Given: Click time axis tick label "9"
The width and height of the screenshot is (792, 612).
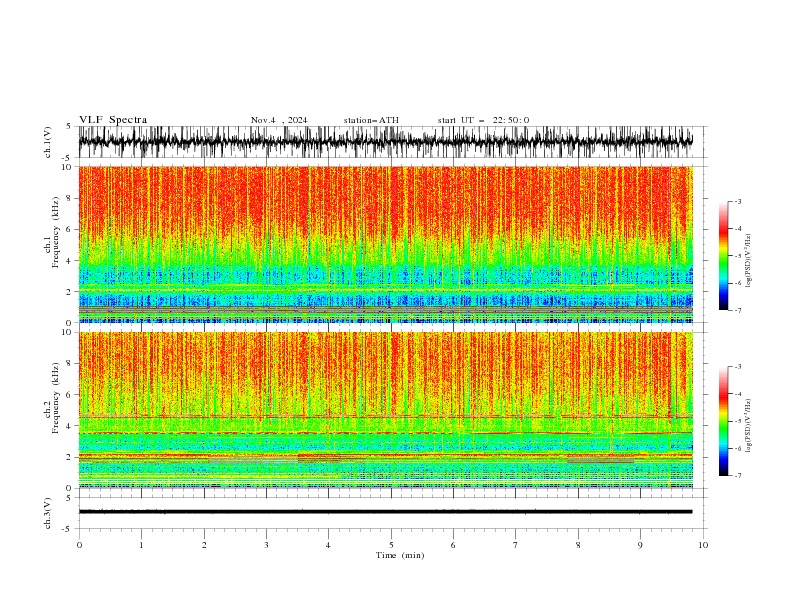Looking at the screenshot, I should (x=640, y=545).
